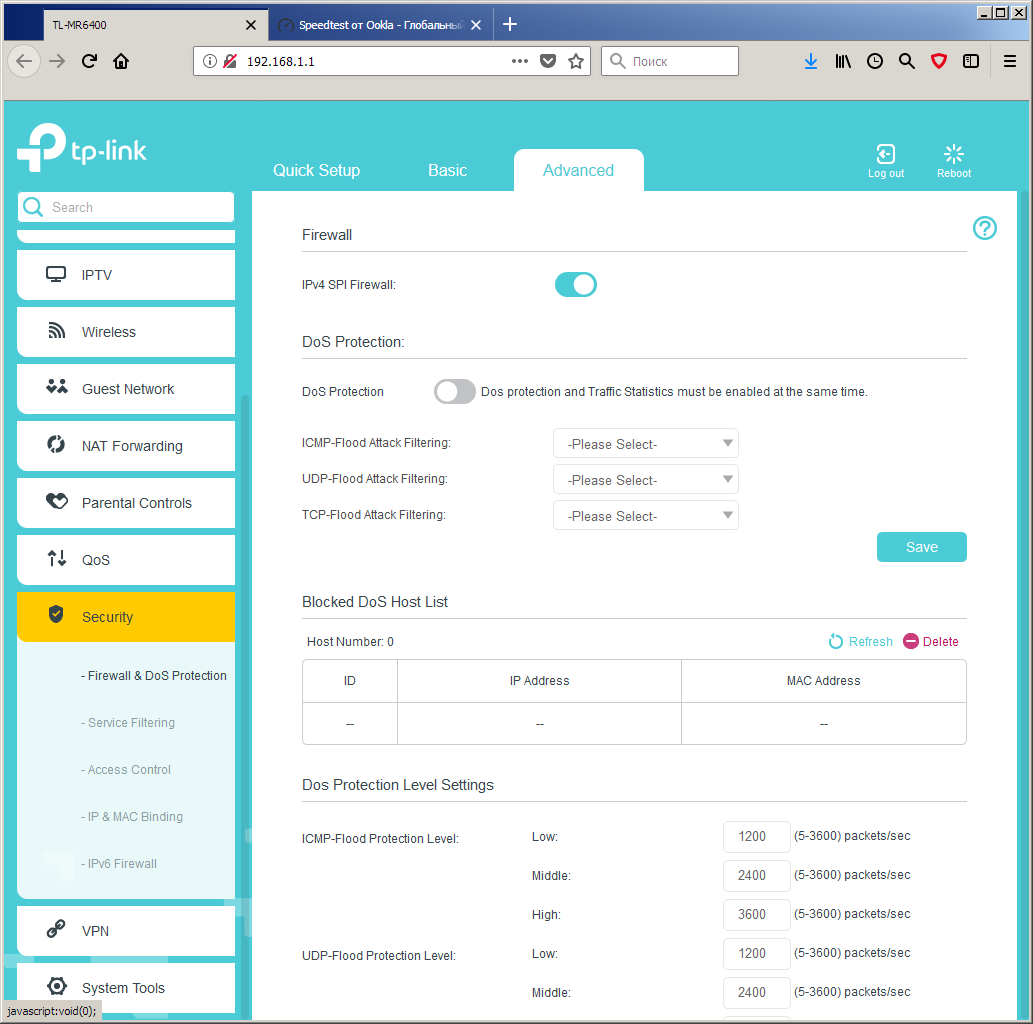
Task: Click the Refresh icon in Blocked DoS Host List
Action: (x=835, y=641)
